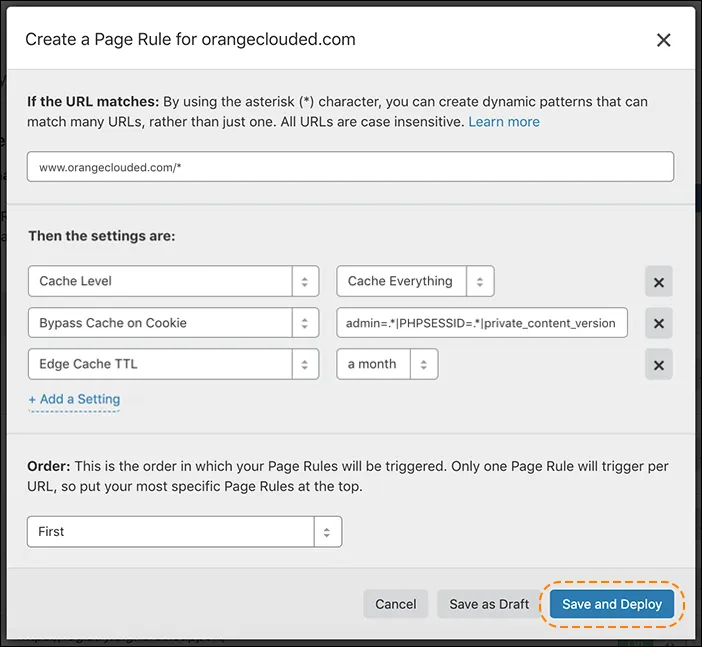Expand the 'a month' TTL dropdown

pos(387,364)
